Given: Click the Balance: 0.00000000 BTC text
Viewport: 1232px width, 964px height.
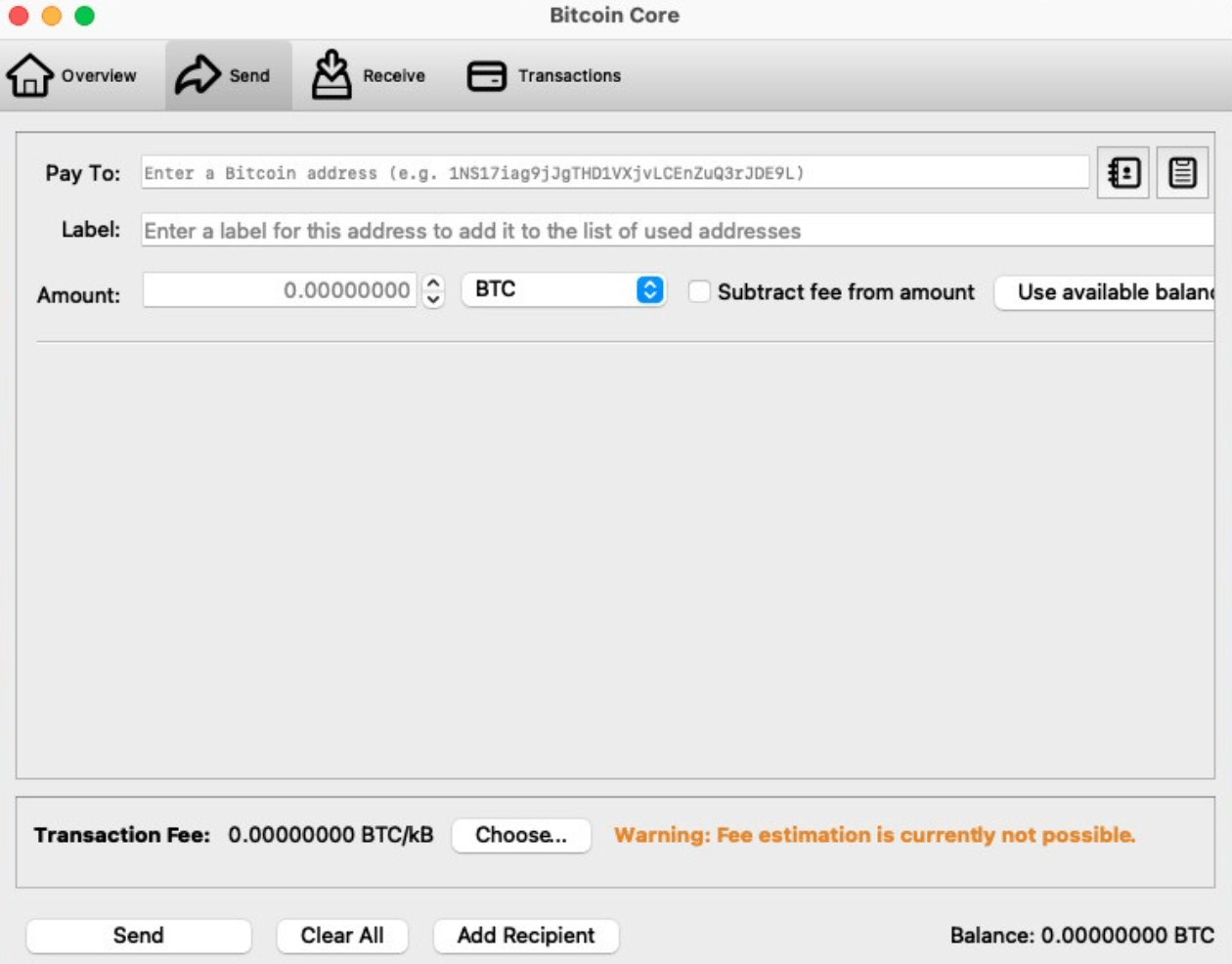Looking at the screenshot, I should pos(1082,936).
